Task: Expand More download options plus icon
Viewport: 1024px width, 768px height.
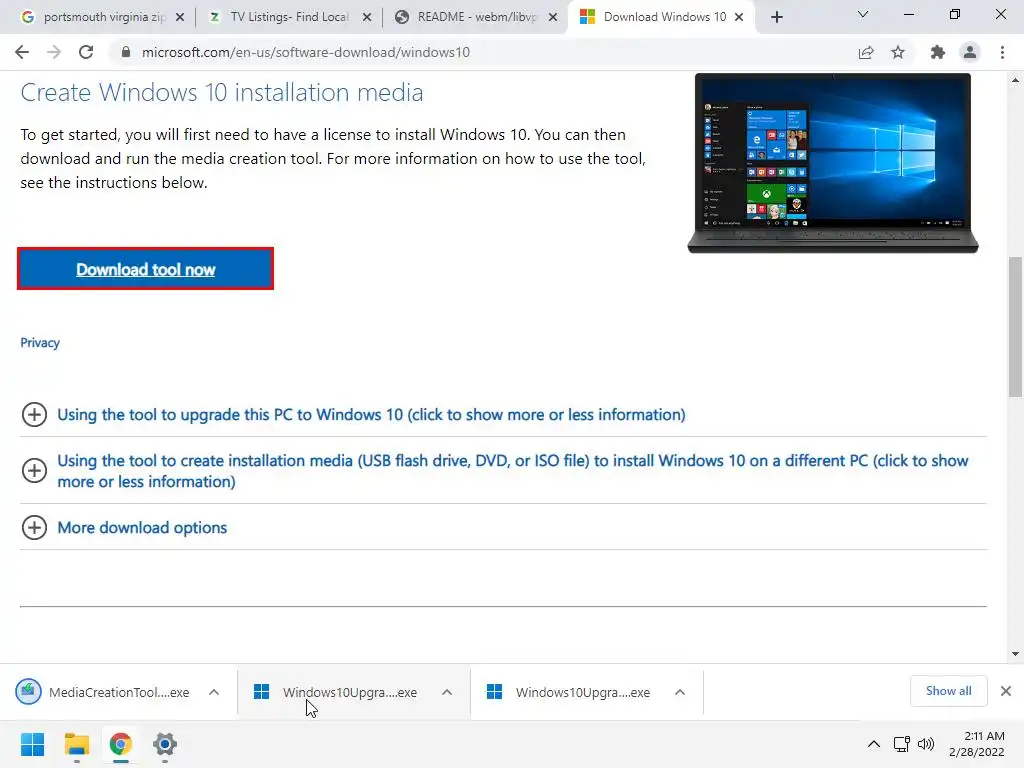Action: pos(34,528)
